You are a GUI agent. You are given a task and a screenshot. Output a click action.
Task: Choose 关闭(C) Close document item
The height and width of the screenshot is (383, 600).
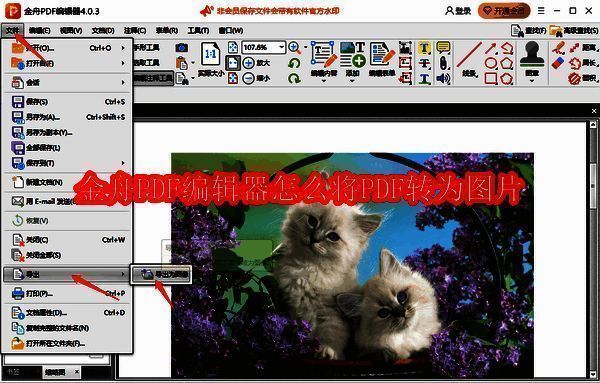(68, 240)
